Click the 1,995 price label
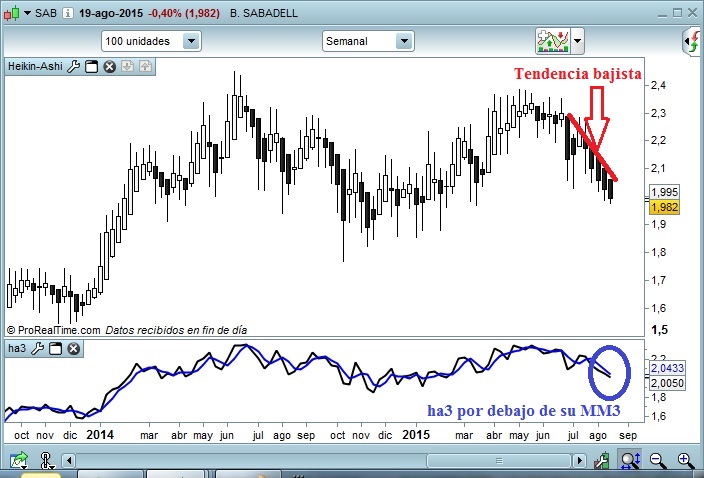 664,192
